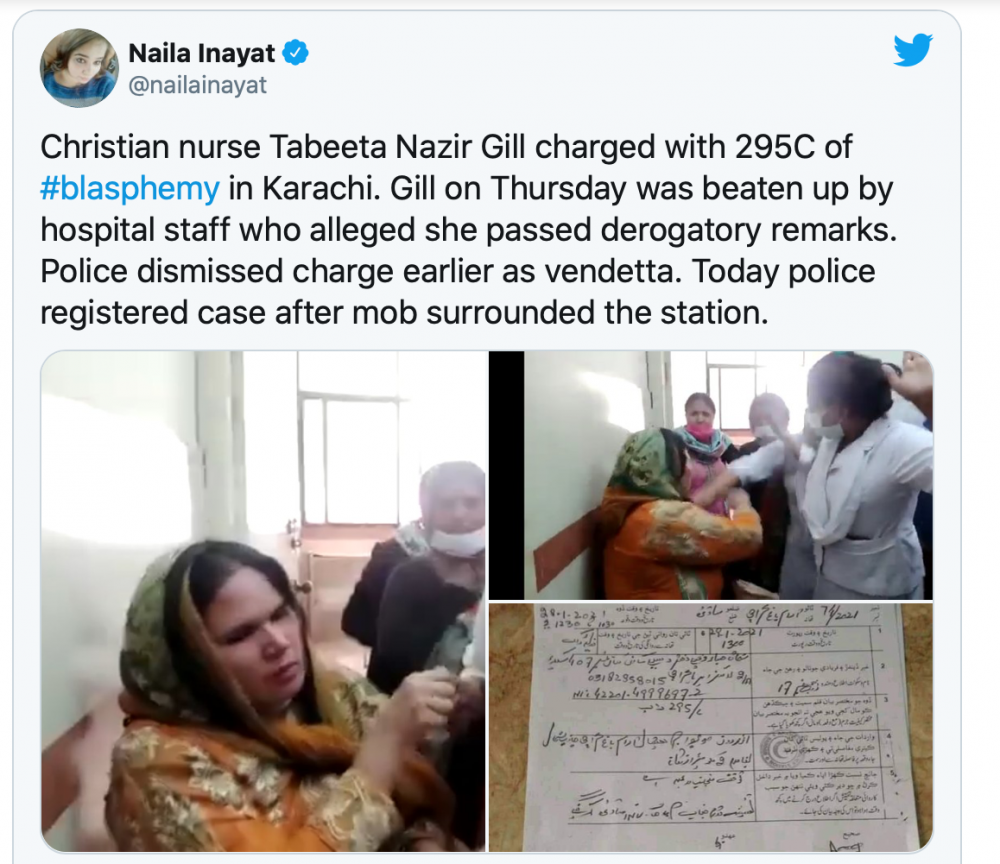Open Naila Inayat's profile avatar
Viewport: 1000px width, 864px height.
[x=79, y=68]
